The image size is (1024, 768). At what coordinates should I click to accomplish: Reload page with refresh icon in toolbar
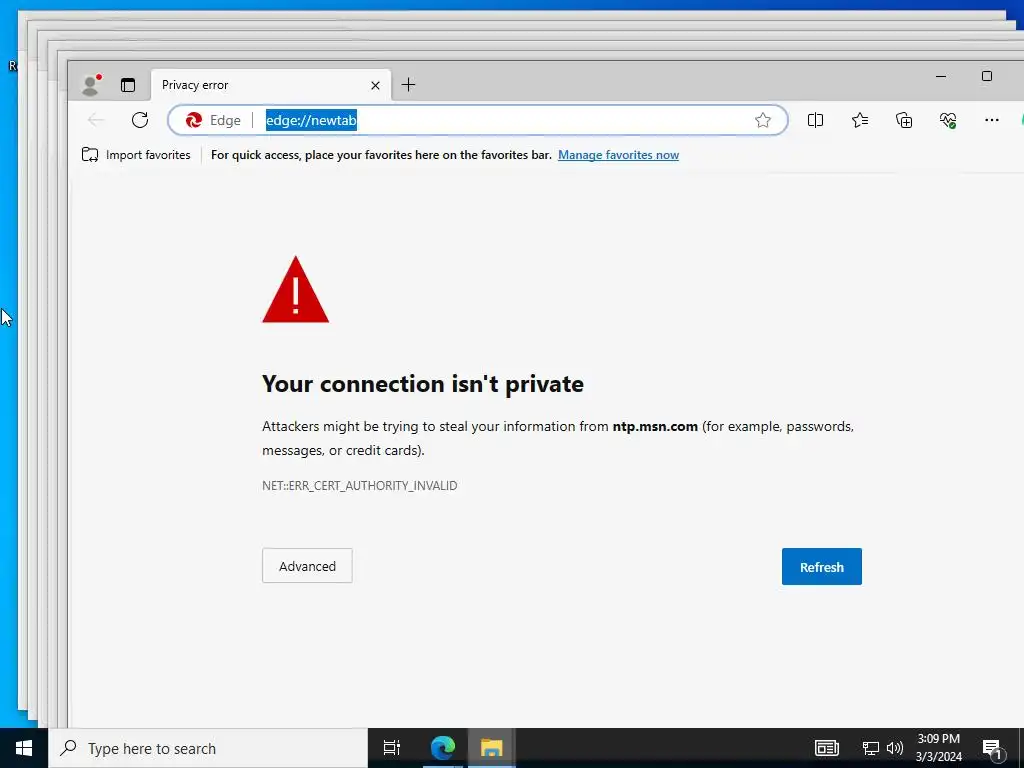click(x=140, y=120)
